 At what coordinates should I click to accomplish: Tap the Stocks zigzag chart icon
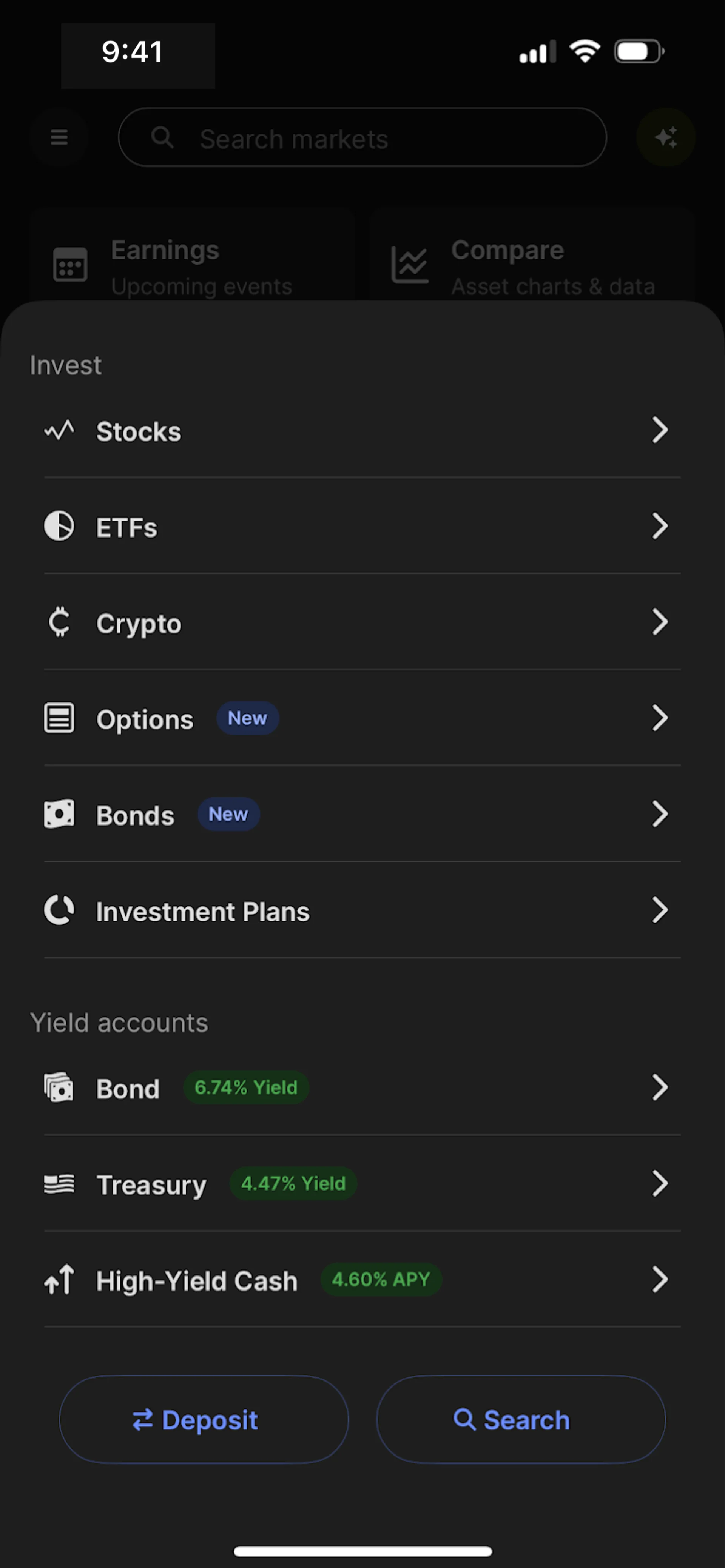(x=59, y=431)
